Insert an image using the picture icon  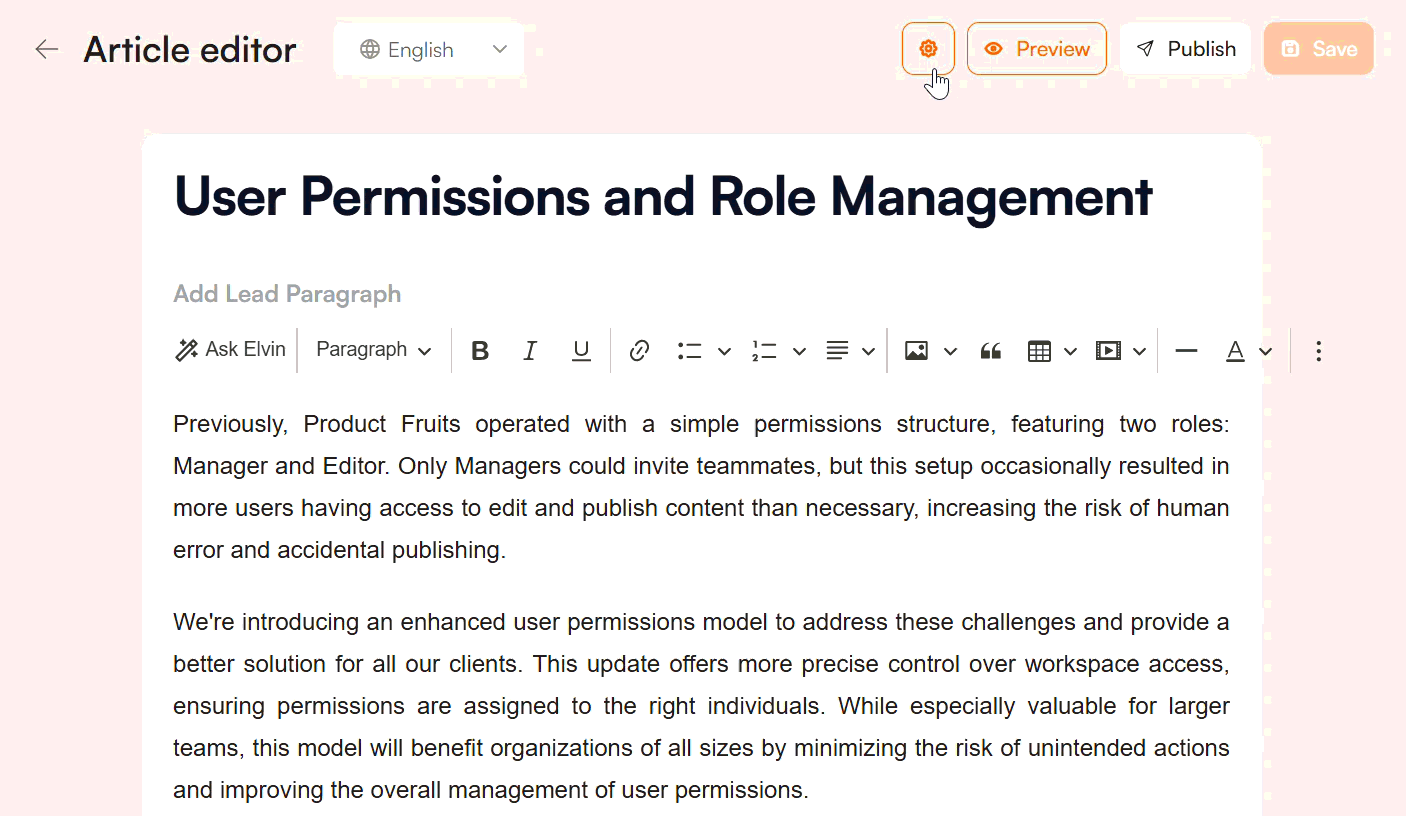916,351
